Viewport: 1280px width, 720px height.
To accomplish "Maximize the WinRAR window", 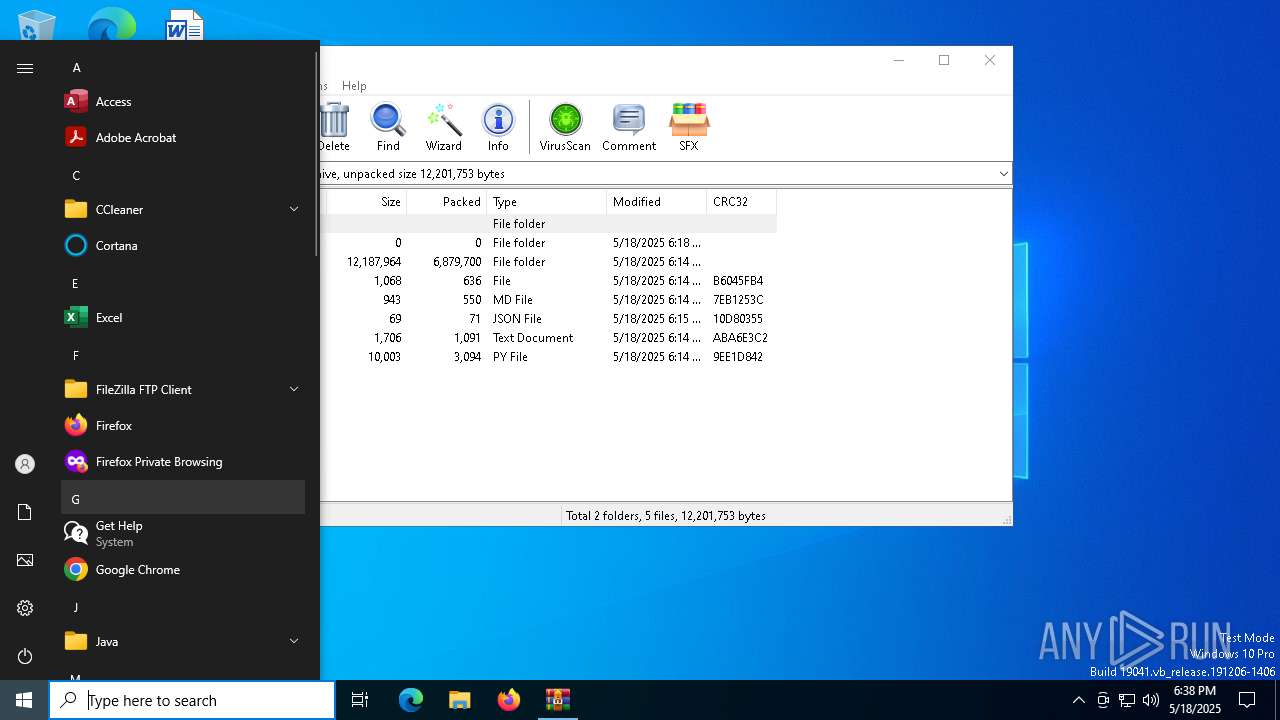I will tap(943, 60).
